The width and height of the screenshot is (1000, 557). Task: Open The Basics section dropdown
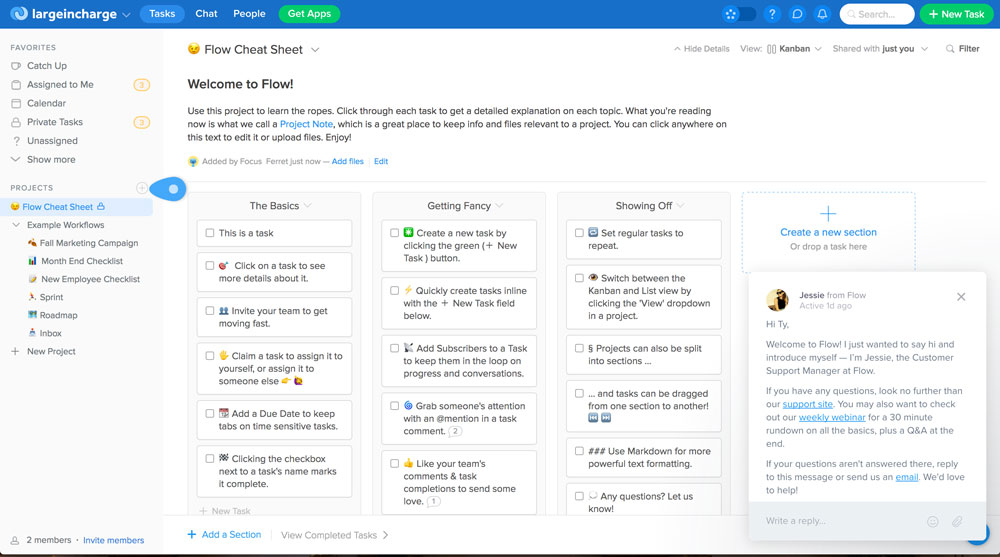pos(308,206)
